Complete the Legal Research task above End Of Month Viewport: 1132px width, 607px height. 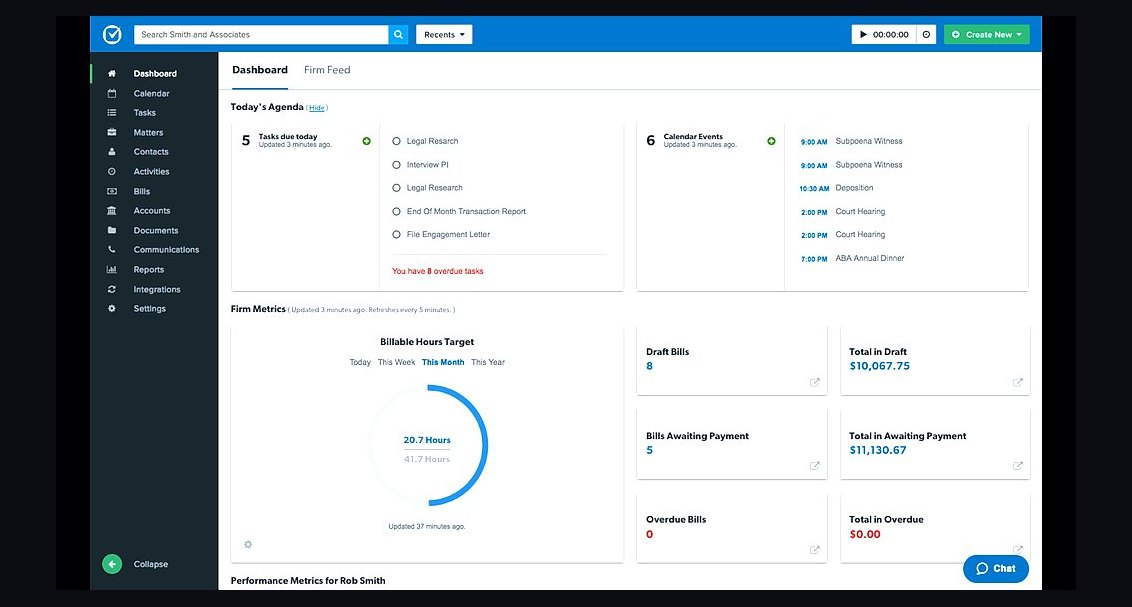(x=396, y=188)
